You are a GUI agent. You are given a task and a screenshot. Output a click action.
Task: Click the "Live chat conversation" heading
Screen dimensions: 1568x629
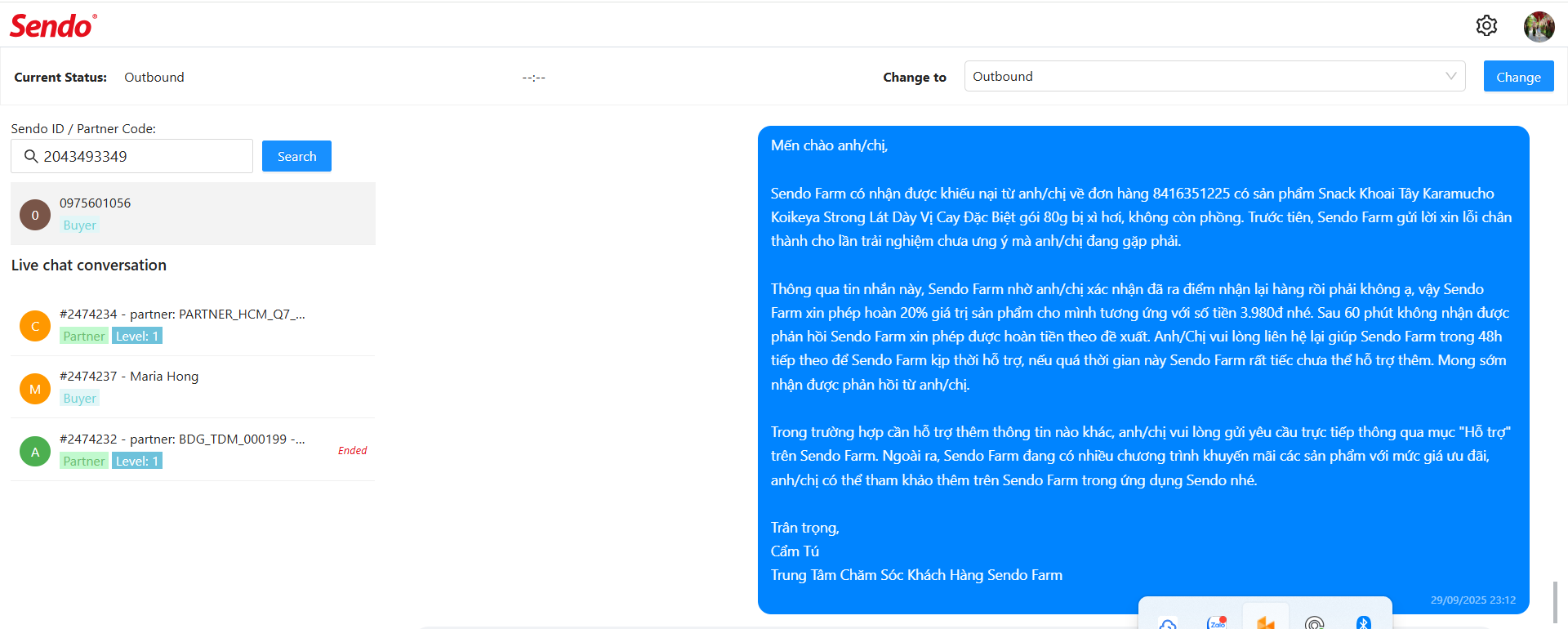(x=89, y=265)
